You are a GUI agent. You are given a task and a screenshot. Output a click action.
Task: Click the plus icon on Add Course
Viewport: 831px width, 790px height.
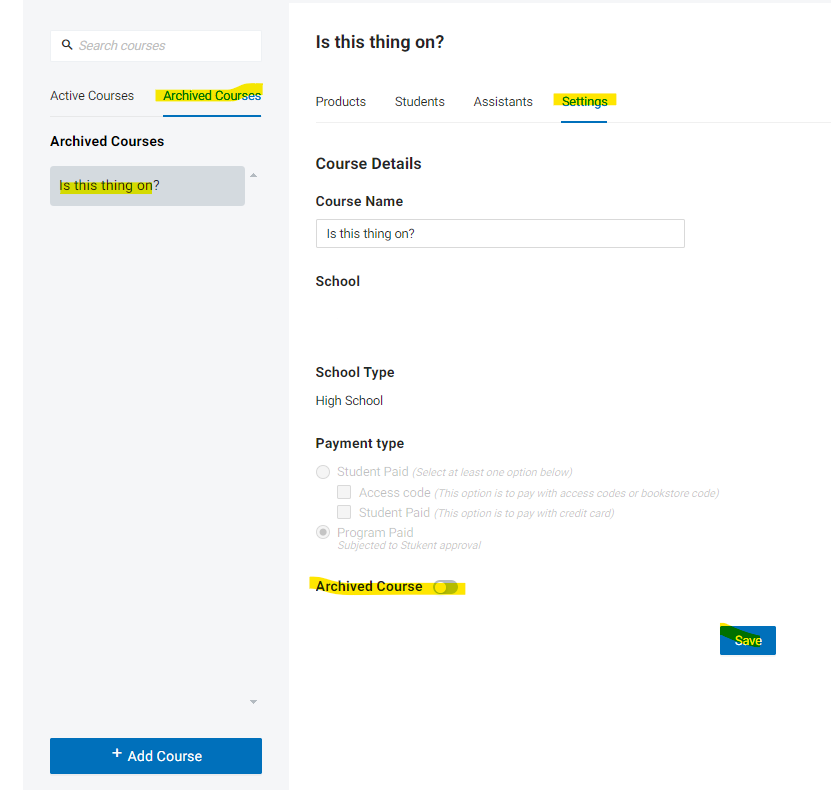[x=117, y=753]
